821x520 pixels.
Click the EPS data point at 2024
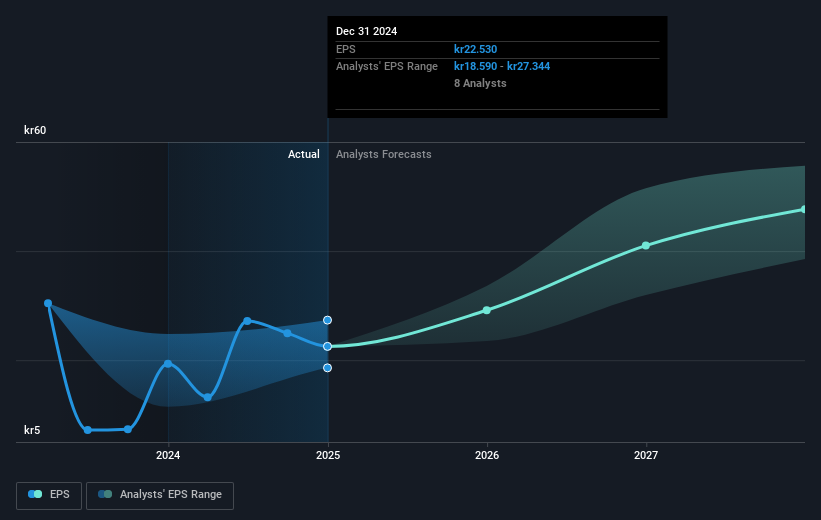[x=168, y=363]
